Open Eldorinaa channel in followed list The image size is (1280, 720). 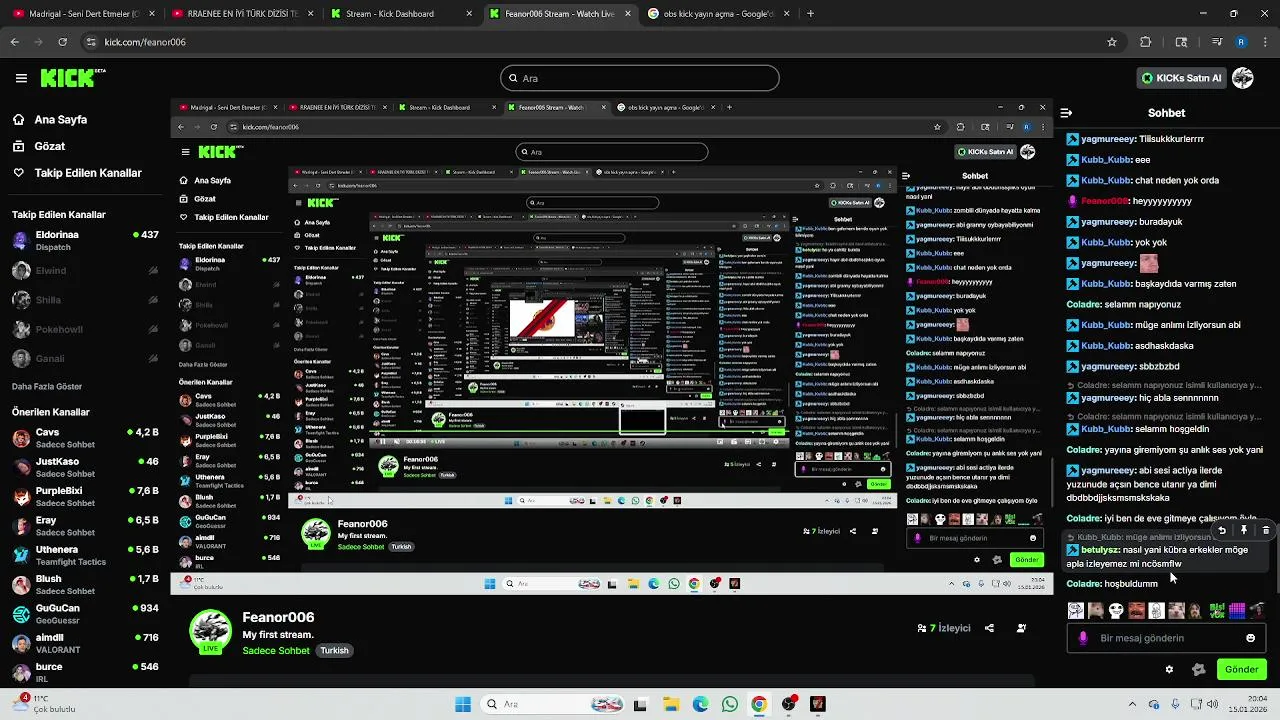click(85, 240)
